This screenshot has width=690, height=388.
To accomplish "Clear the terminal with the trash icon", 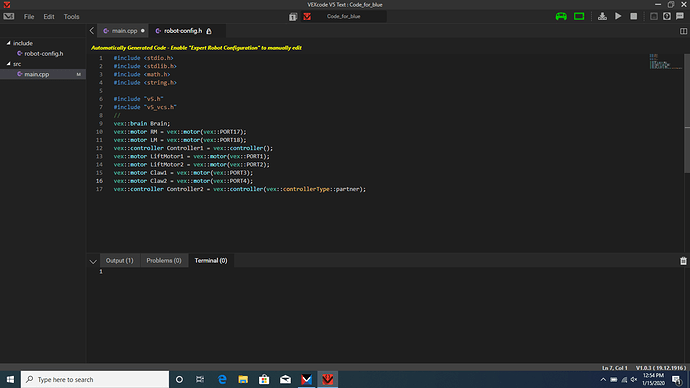I will tap(683, 261).
